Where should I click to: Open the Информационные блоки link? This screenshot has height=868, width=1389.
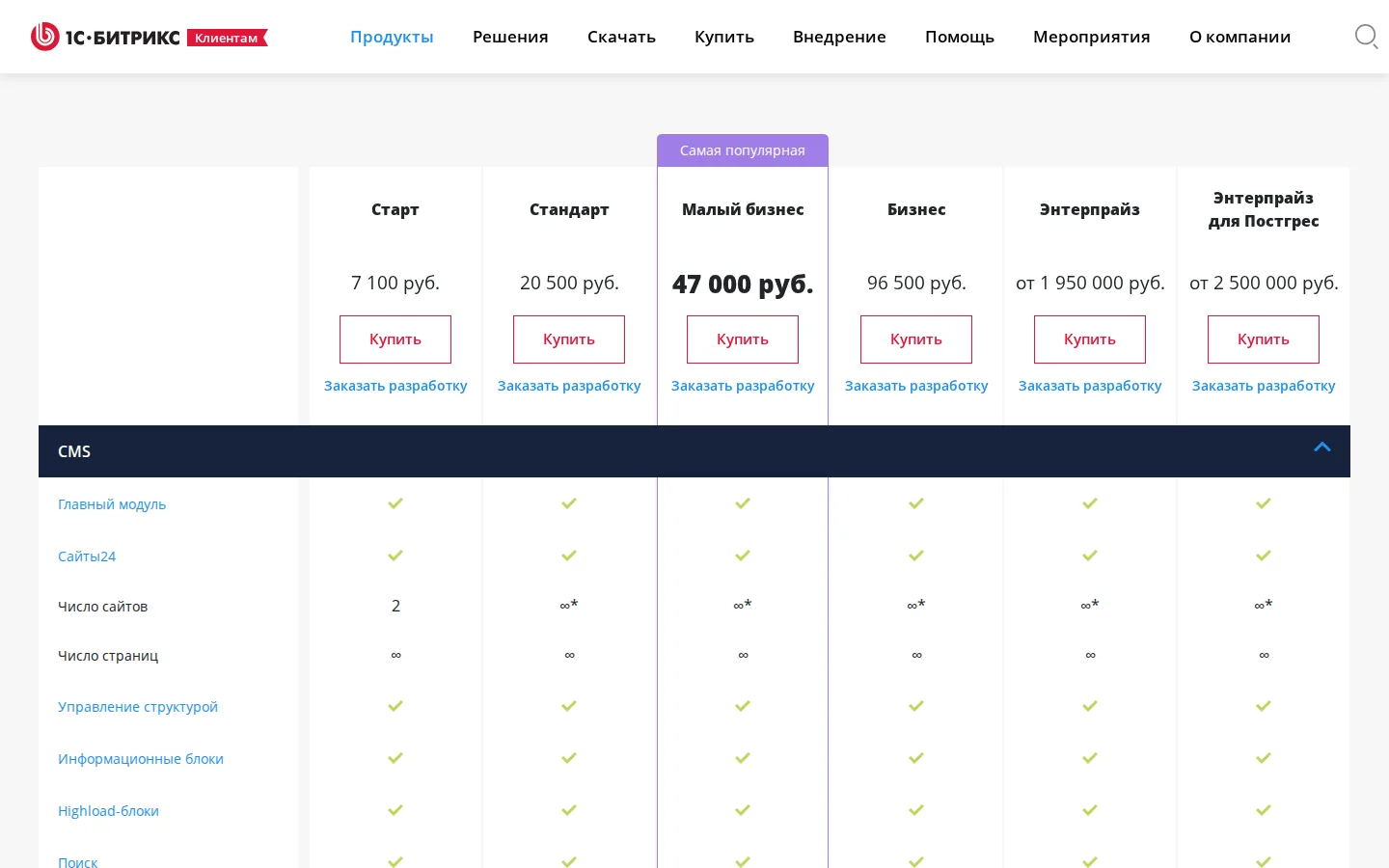[141, 759]
